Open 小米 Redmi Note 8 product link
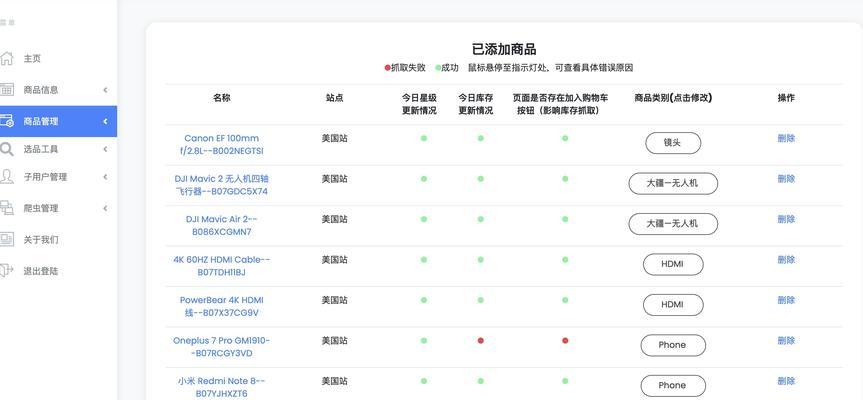Viewport: 863px width, 400px height. (x=221, y=387)
